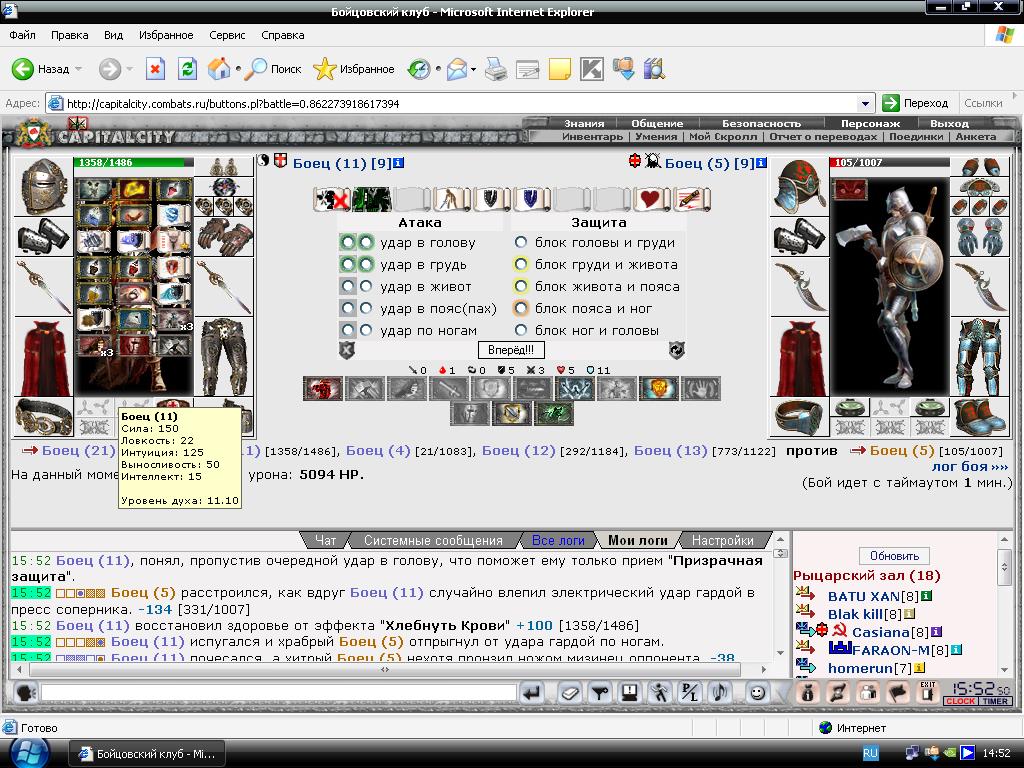
Task: Open the Сервис menu
Action: (x=227, y=35)
